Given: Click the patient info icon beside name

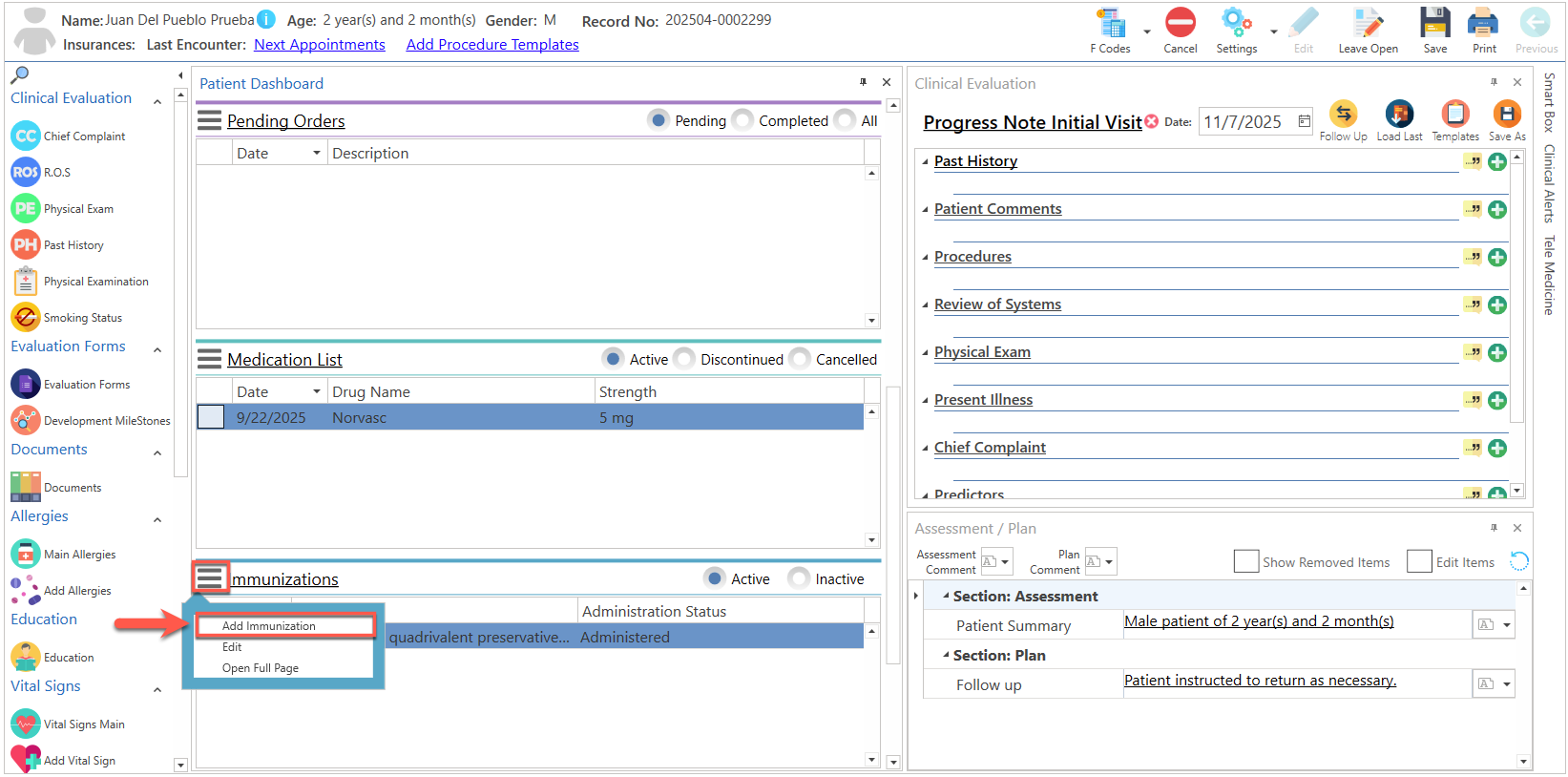Looking at the screenshot, I should [266, 19].
